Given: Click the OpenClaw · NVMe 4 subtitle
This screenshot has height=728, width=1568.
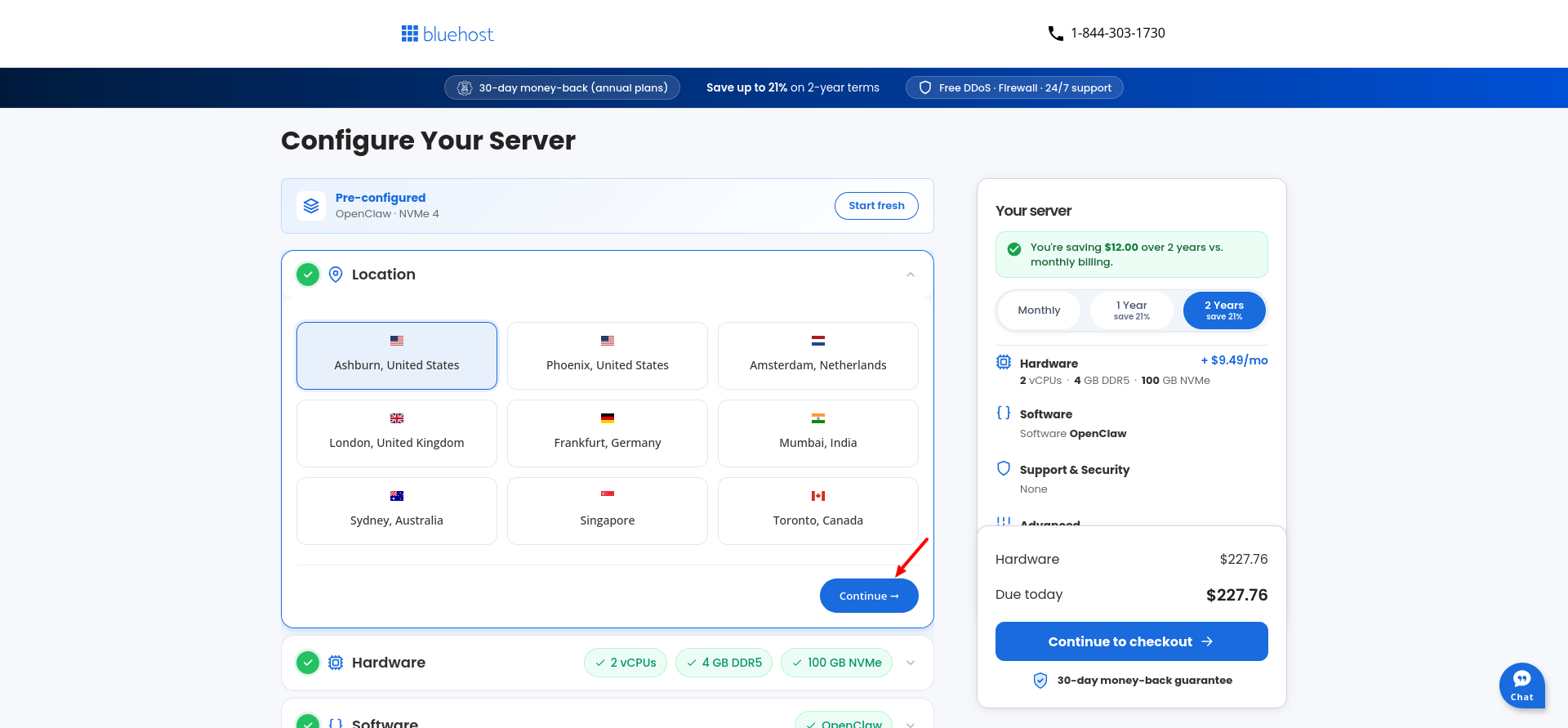Looking at the screenshot, I should pos(387,214).
